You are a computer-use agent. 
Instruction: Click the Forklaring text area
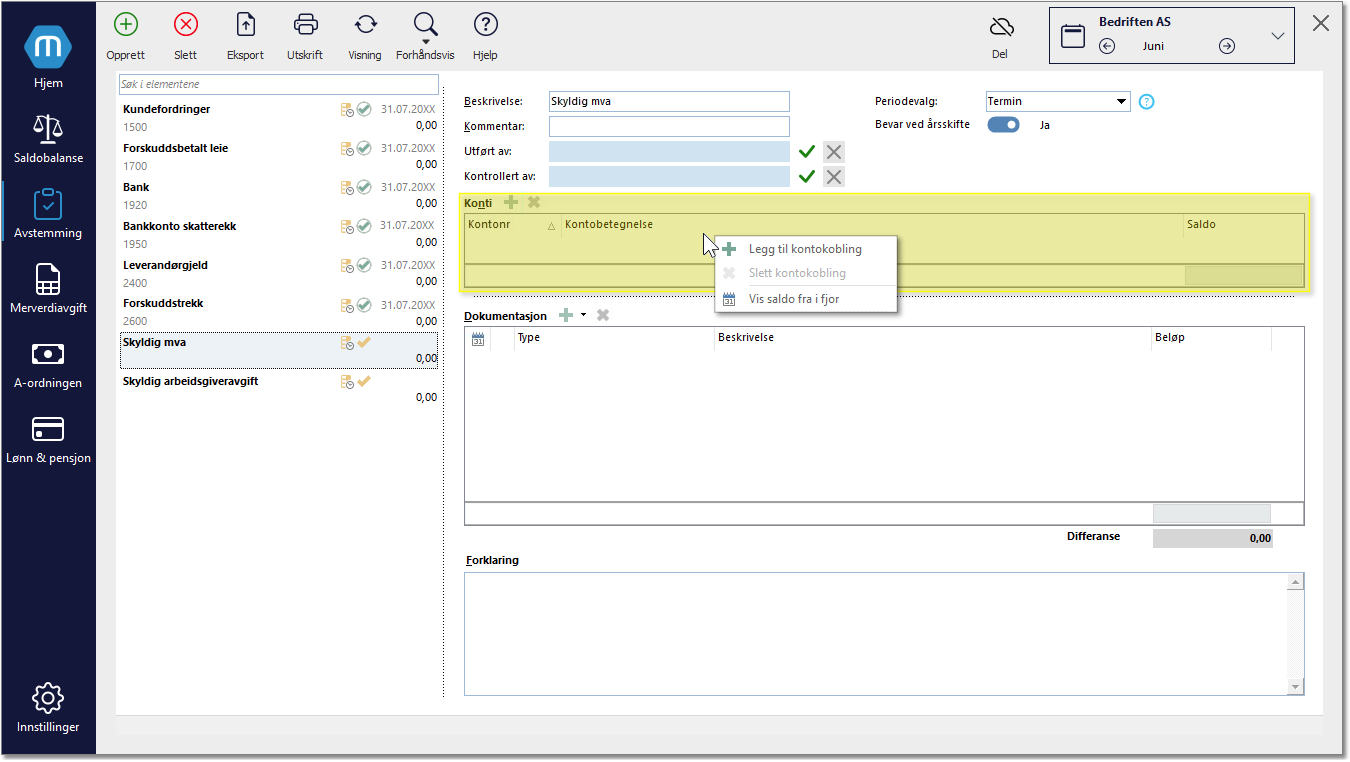point(876,633)
